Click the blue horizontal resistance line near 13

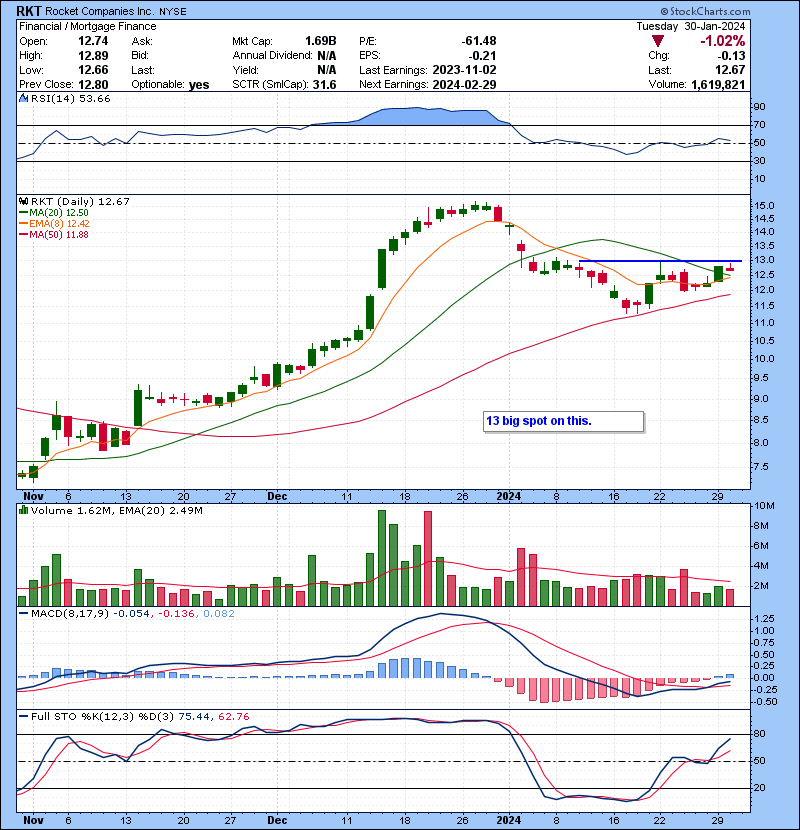[x=660, y=261]
